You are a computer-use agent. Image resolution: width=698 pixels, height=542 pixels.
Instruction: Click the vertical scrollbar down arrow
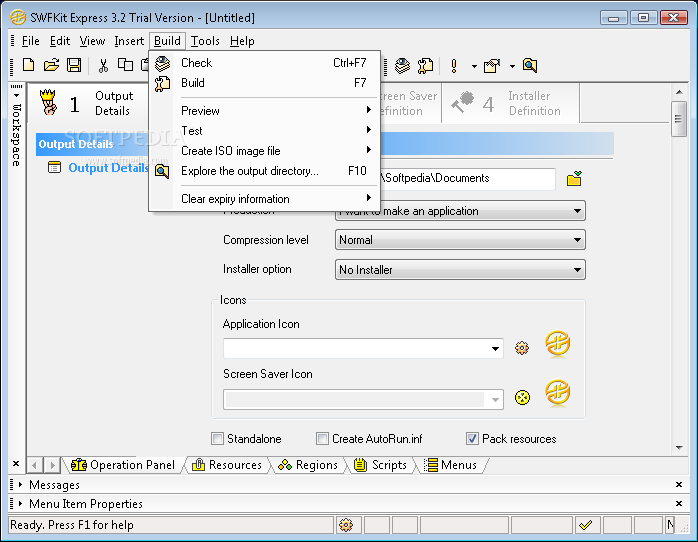pos(679,448)
